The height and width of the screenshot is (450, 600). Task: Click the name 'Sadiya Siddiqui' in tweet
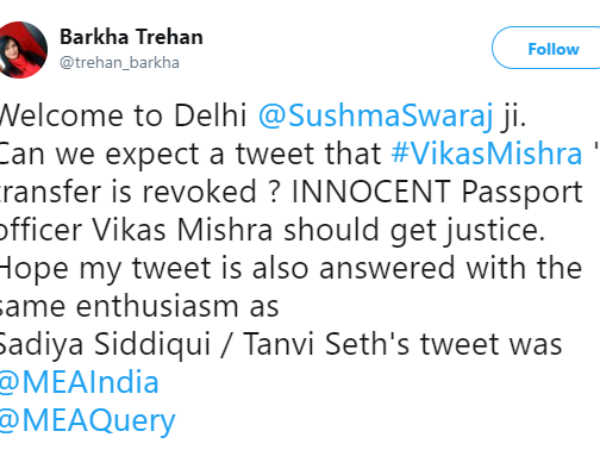pos(105,345)
